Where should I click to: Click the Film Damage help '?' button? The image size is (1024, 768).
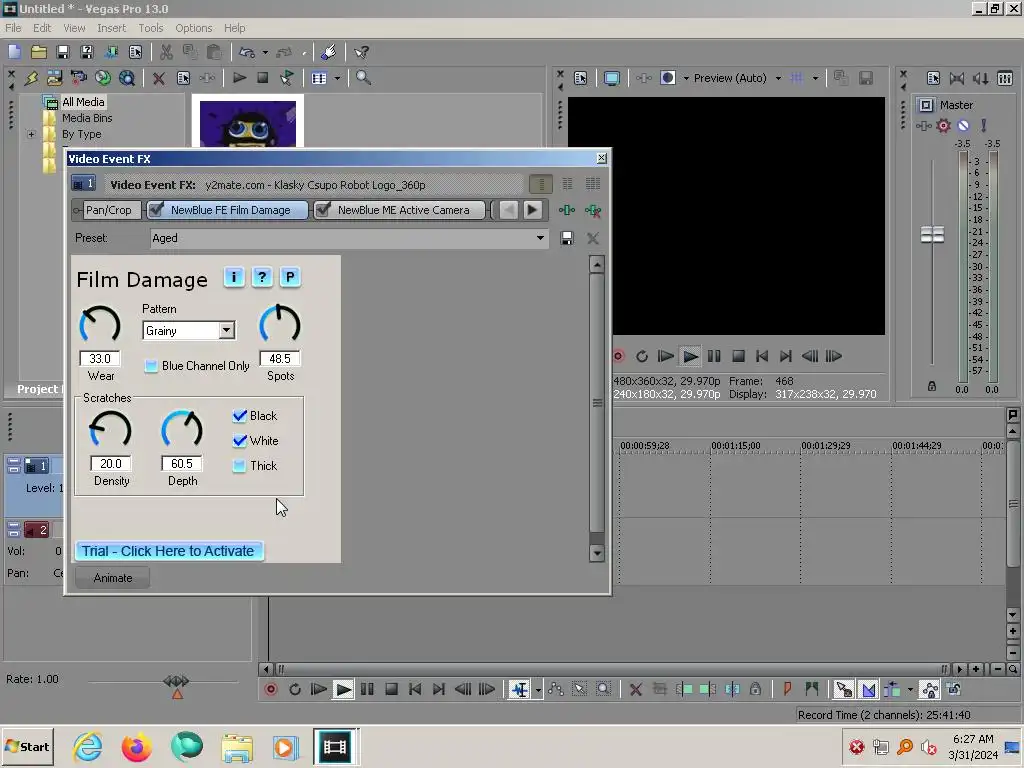click(x=262, y=278)
